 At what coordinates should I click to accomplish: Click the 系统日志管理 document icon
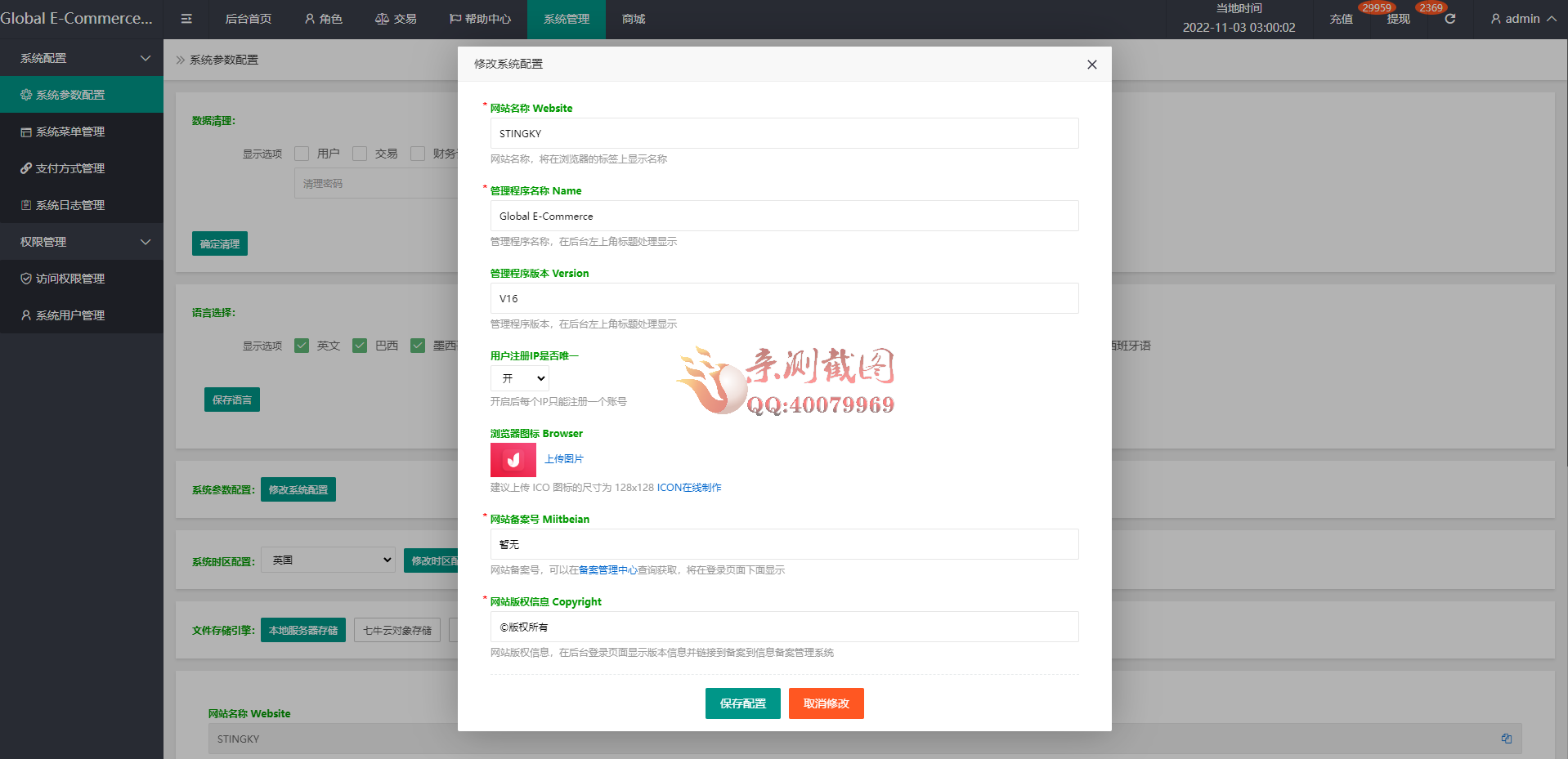[x=25, y=204]
